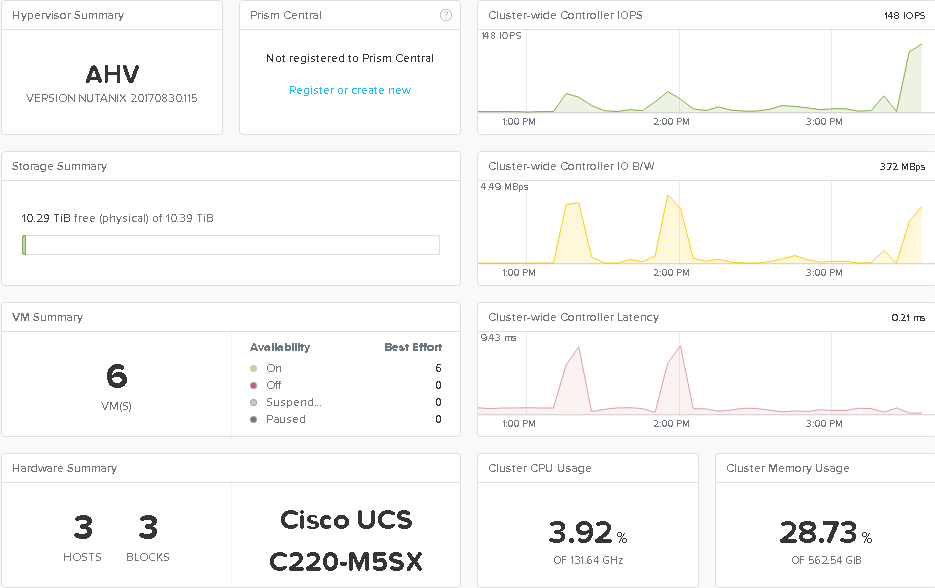The height and width of the screenshot is (588, 935).
Task: Click the green On availability status dot
Action: coord(254,368)
